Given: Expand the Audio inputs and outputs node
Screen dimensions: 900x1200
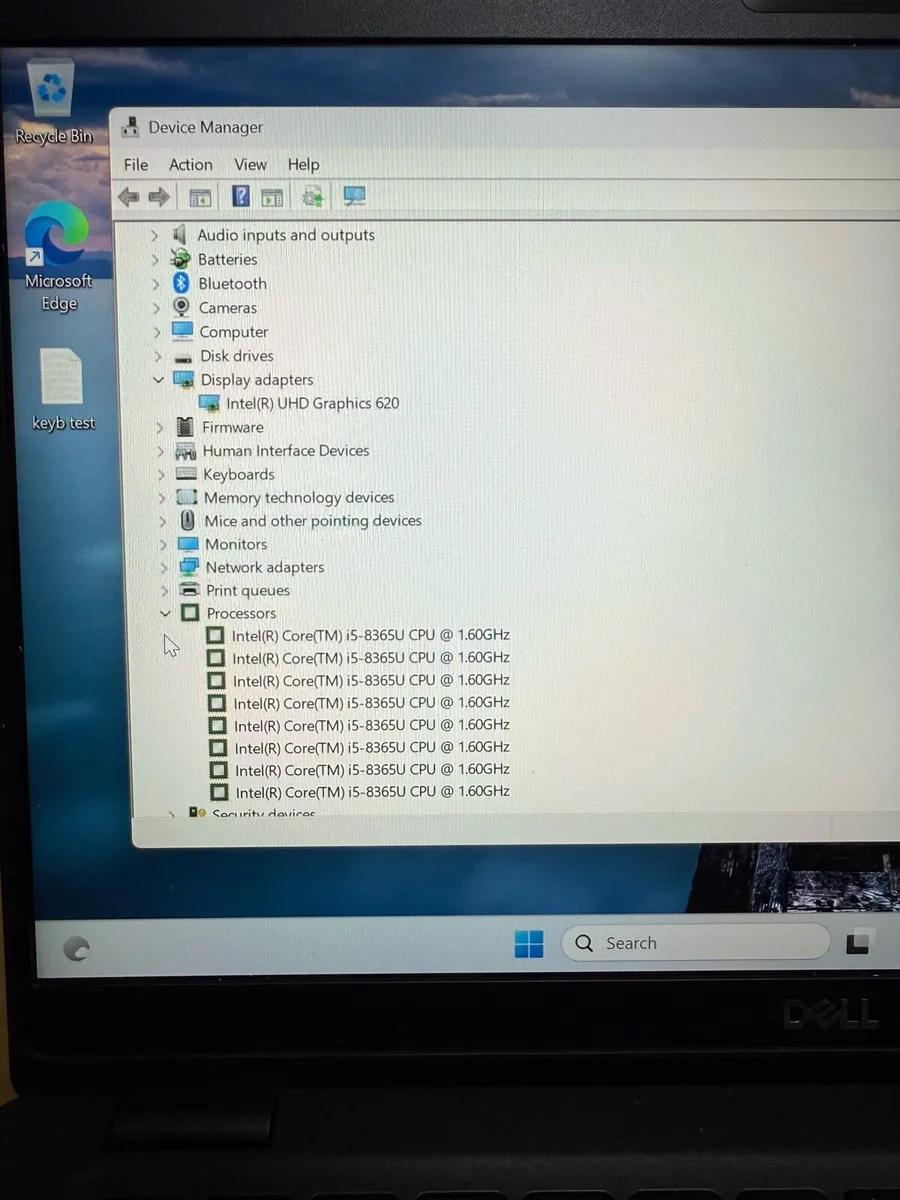Looking at the screenshot, I should click(x=154, y=235).
